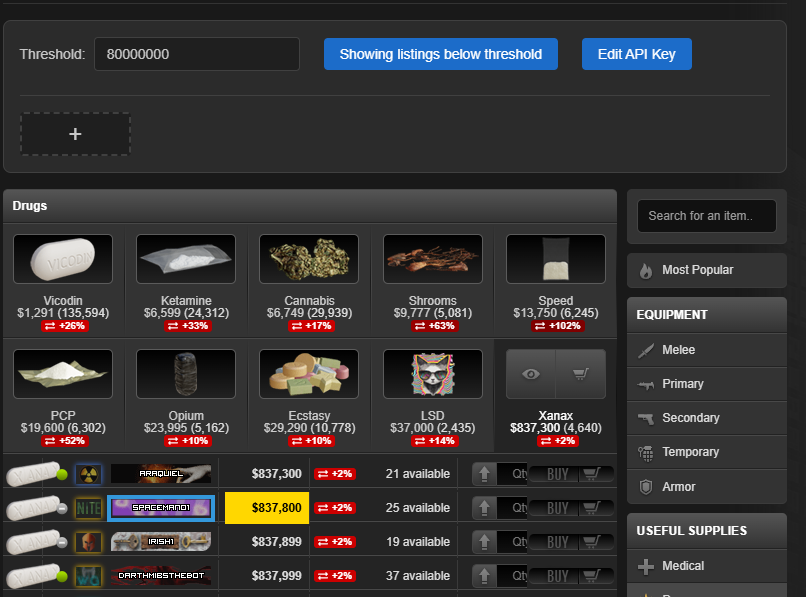Open the LSD item listing
The image size is (806, 597).
point(432,373)
